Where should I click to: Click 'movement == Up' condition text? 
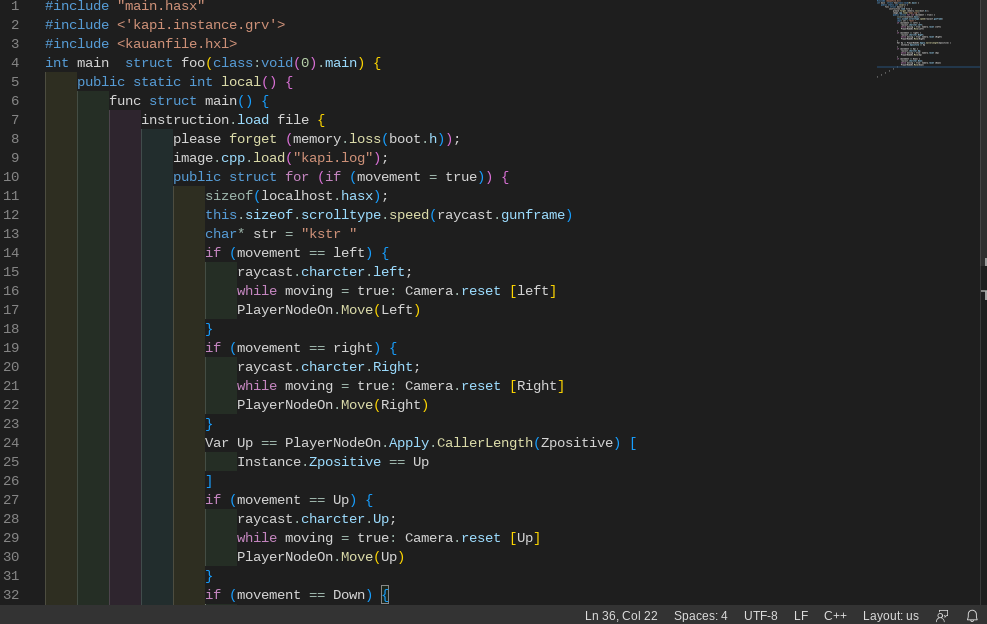[293, 500]
